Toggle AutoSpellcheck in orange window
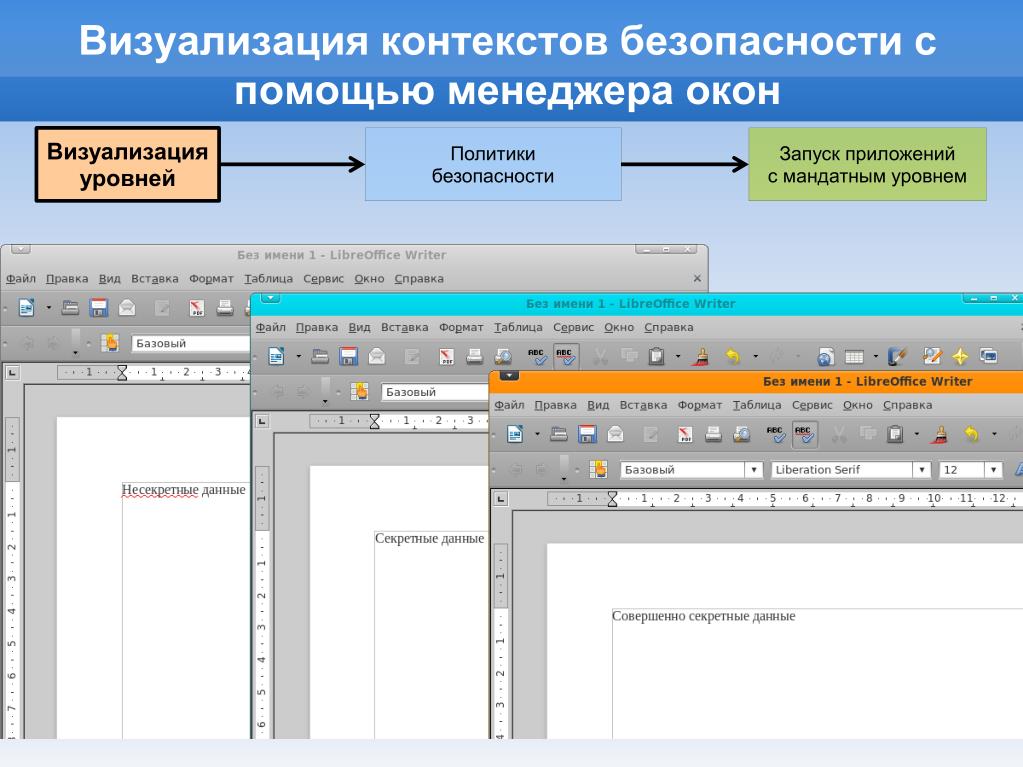Viewport: 1023px width, 767px height. [804, 434]
